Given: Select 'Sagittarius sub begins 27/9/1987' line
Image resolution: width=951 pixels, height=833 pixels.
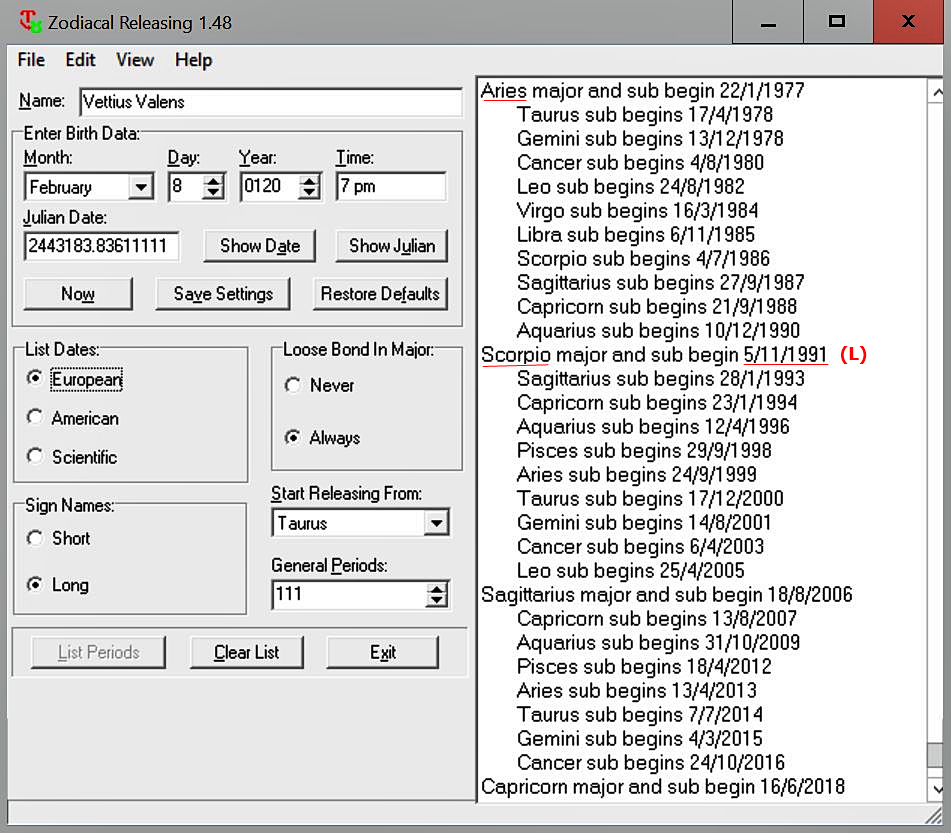Looking at the screenshot, I should point(660,283).
